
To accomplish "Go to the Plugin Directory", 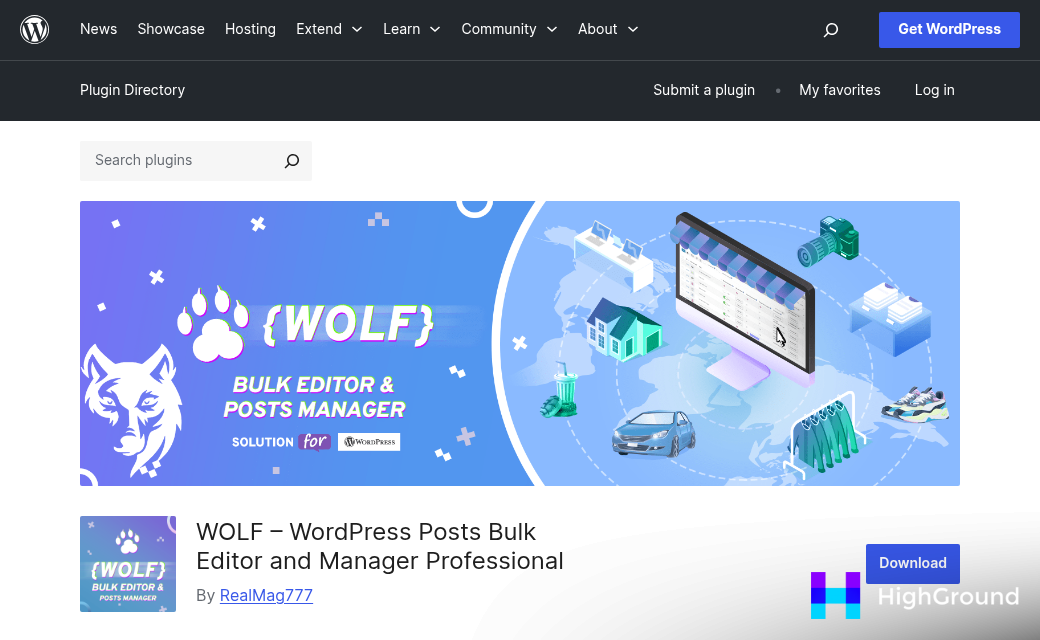I will [x=132, y=90].
